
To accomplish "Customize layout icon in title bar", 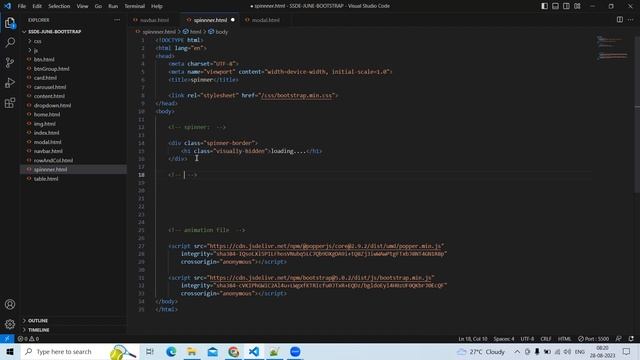I will 577,6.
